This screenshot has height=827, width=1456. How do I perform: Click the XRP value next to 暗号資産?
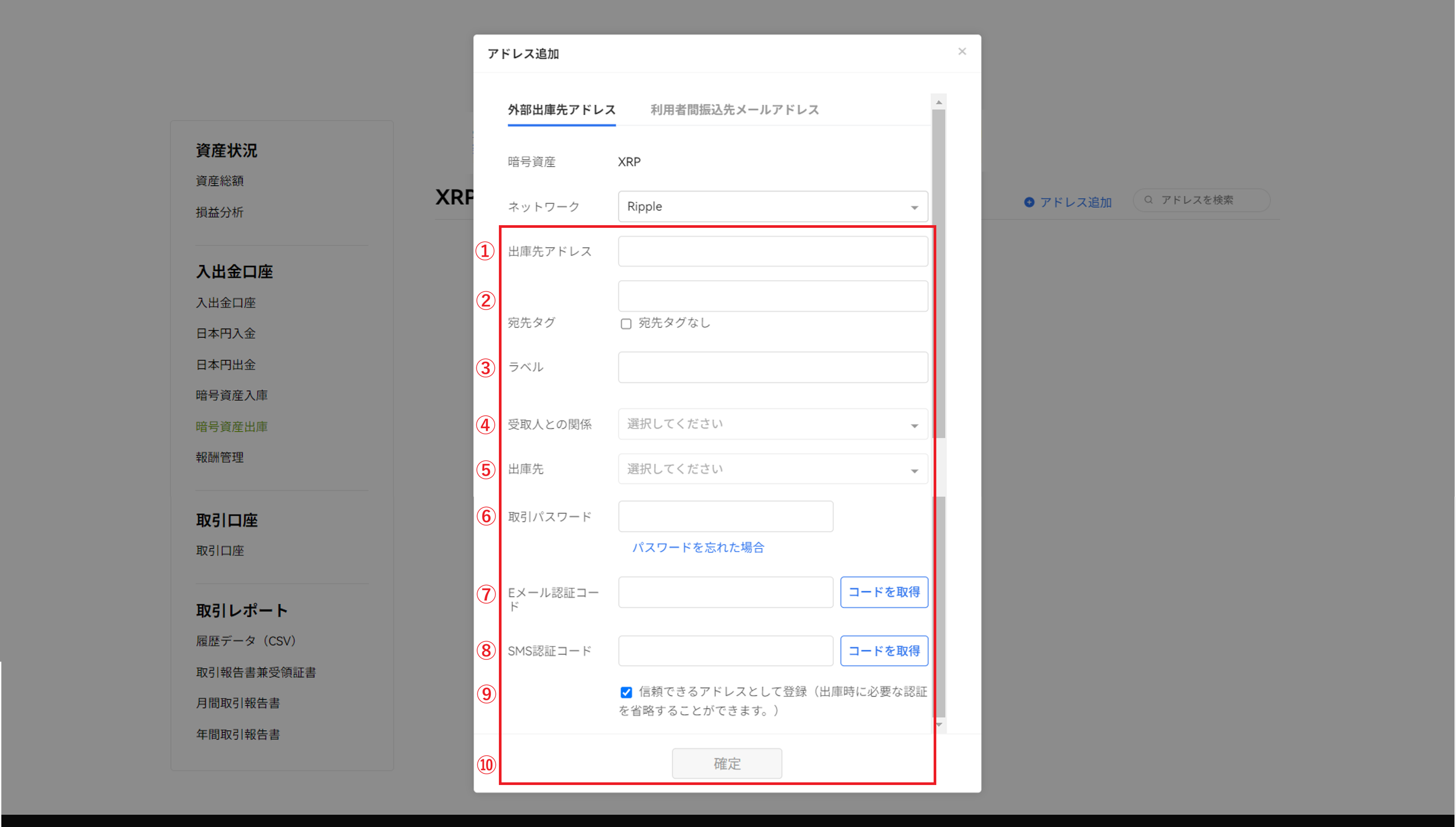[628, 162]
